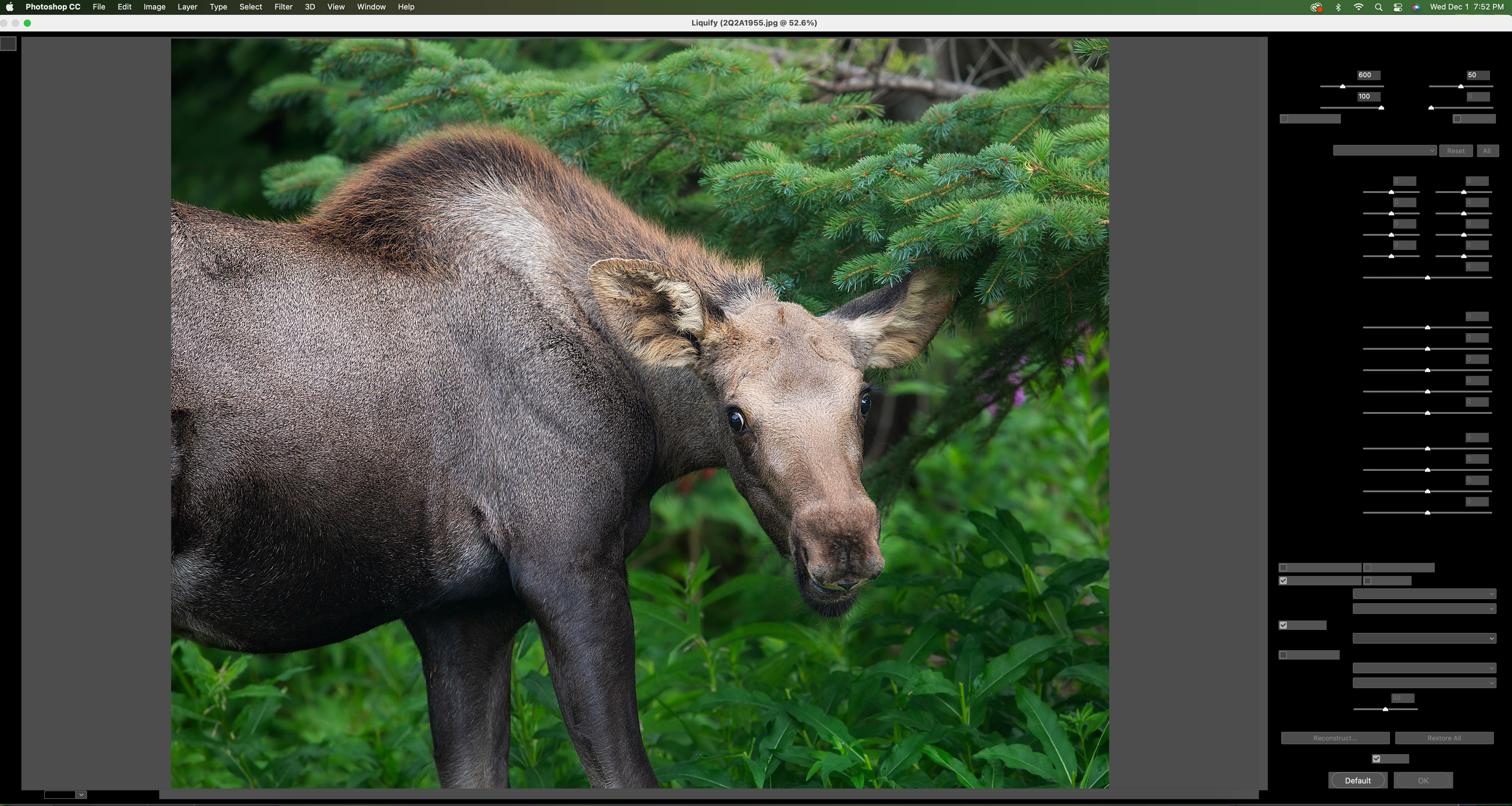The image size is (1512, 806).
Task: Click the Bluetooth status icon
Action: point(1338,7)
